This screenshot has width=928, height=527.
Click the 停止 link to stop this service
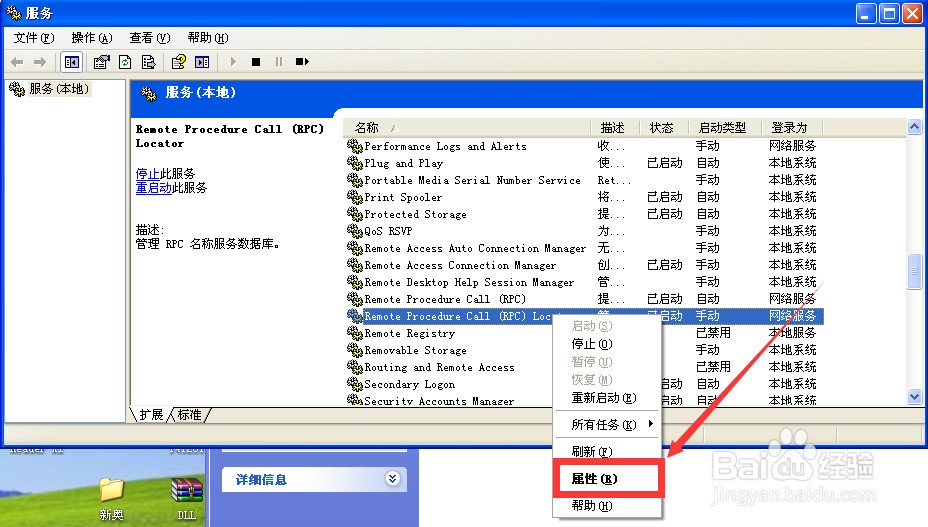(x=147, y=173)
